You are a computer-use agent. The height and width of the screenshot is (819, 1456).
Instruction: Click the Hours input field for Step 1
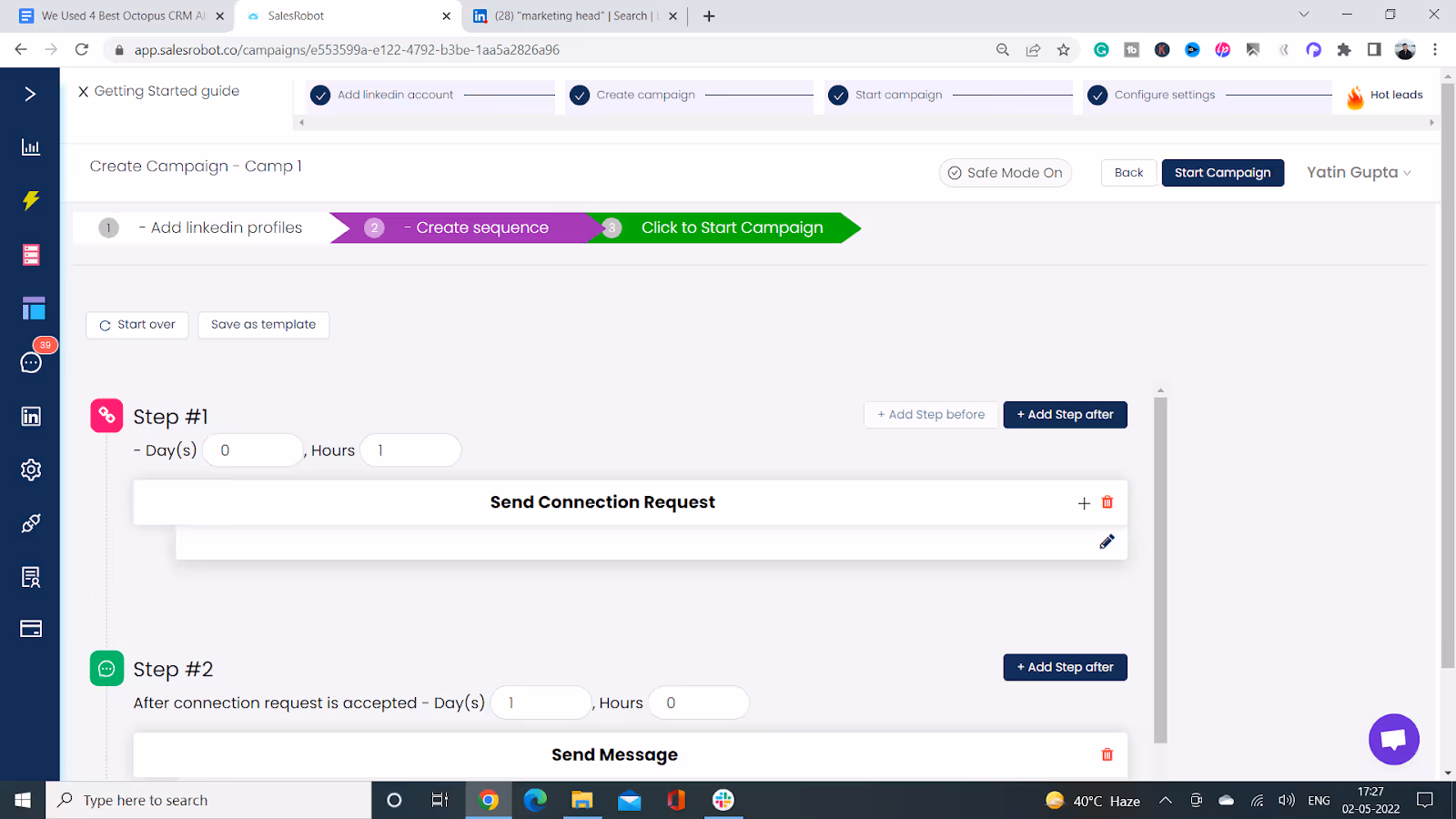409,450
